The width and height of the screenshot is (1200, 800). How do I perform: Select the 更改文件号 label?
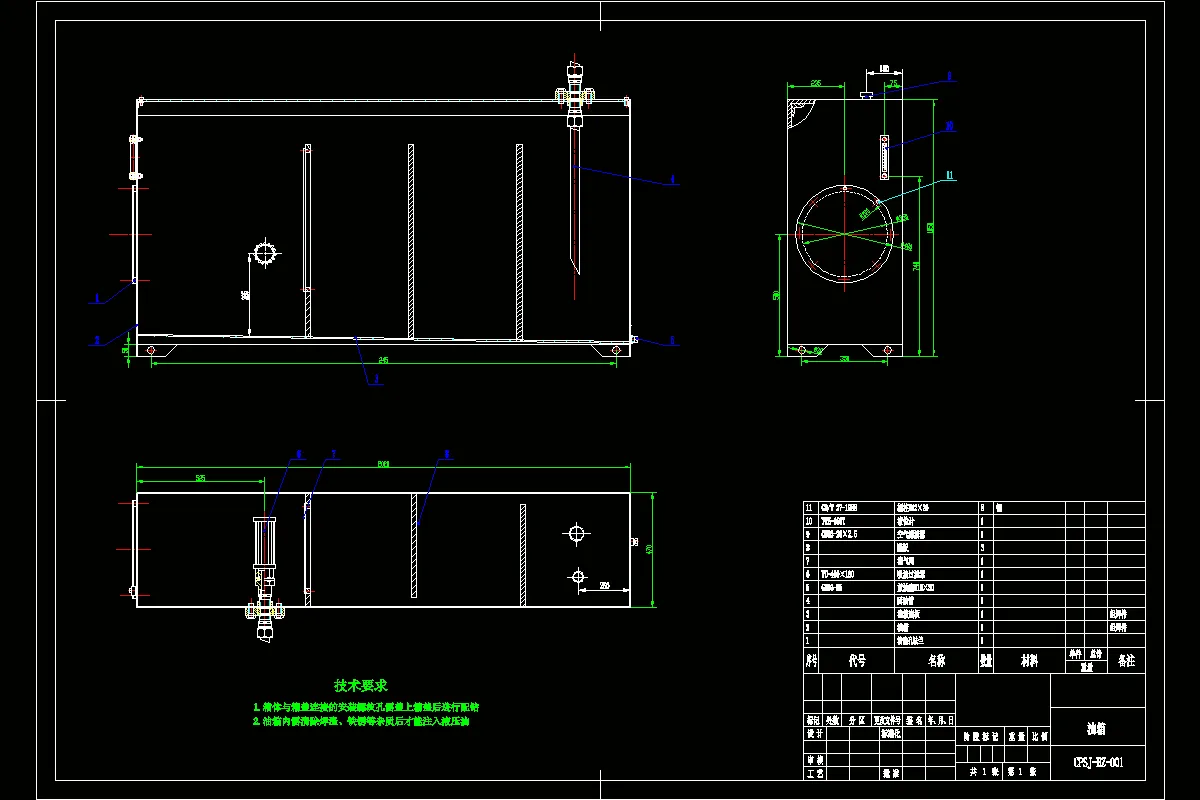click(x=887, y=720)
